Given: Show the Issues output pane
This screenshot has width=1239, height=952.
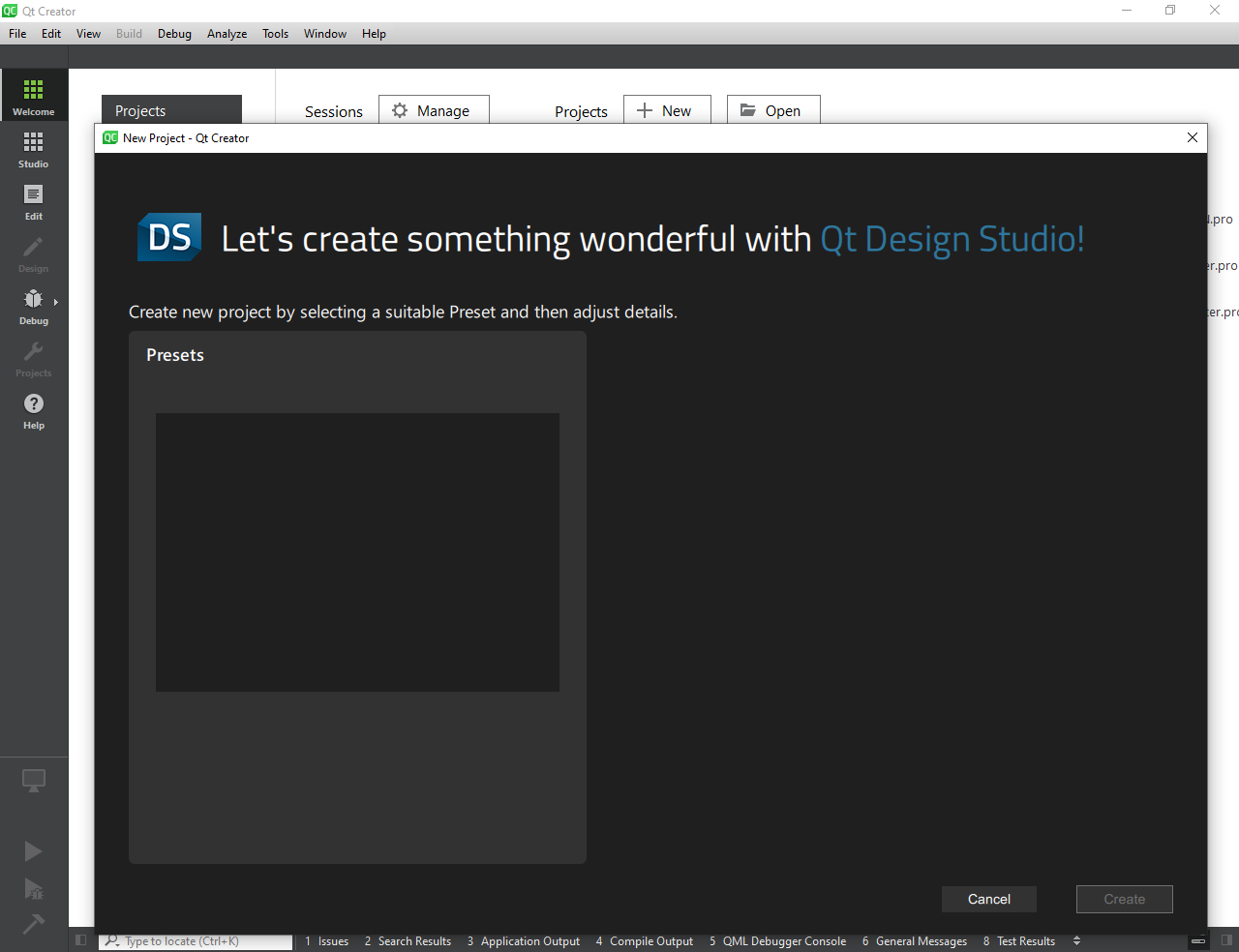Looking at the screenshot, I should point(327,941).
